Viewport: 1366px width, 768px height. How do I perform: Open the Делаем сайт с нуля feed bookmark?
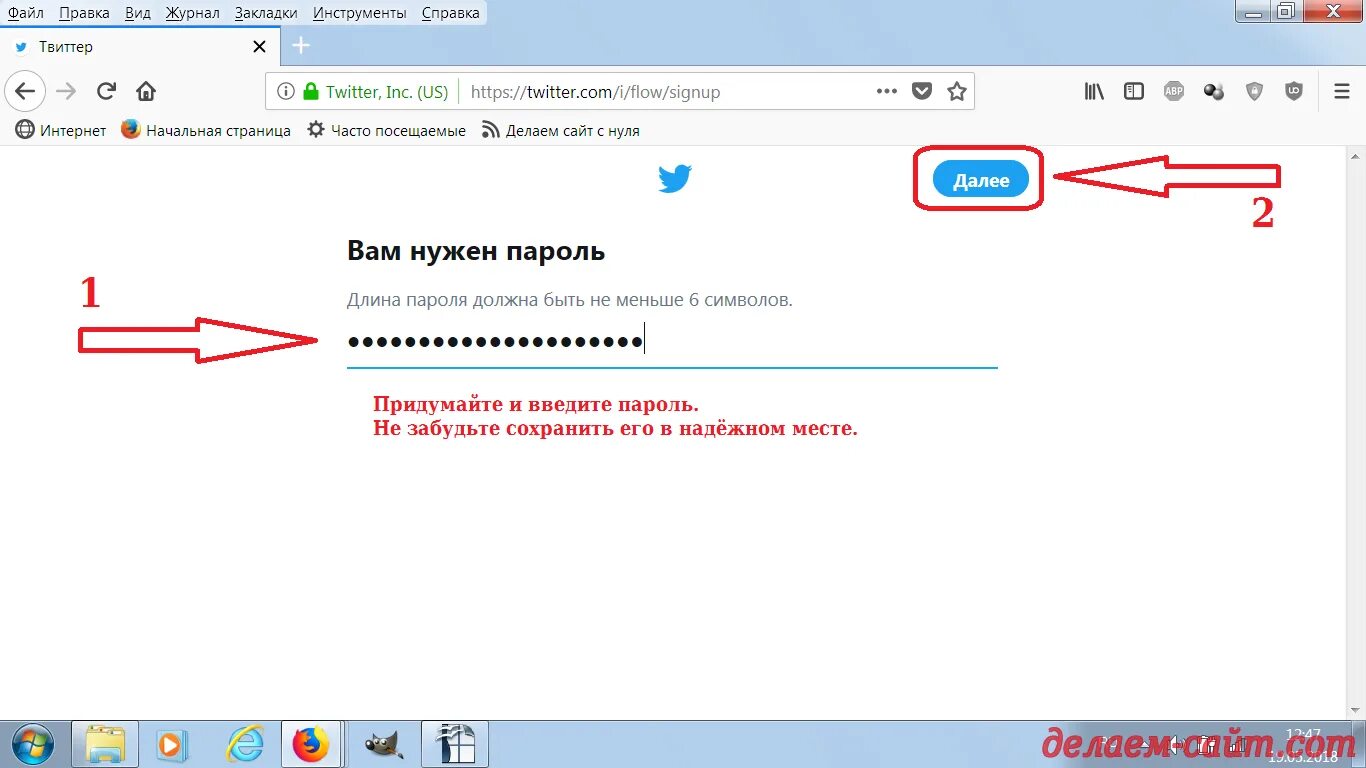(561, 130)
